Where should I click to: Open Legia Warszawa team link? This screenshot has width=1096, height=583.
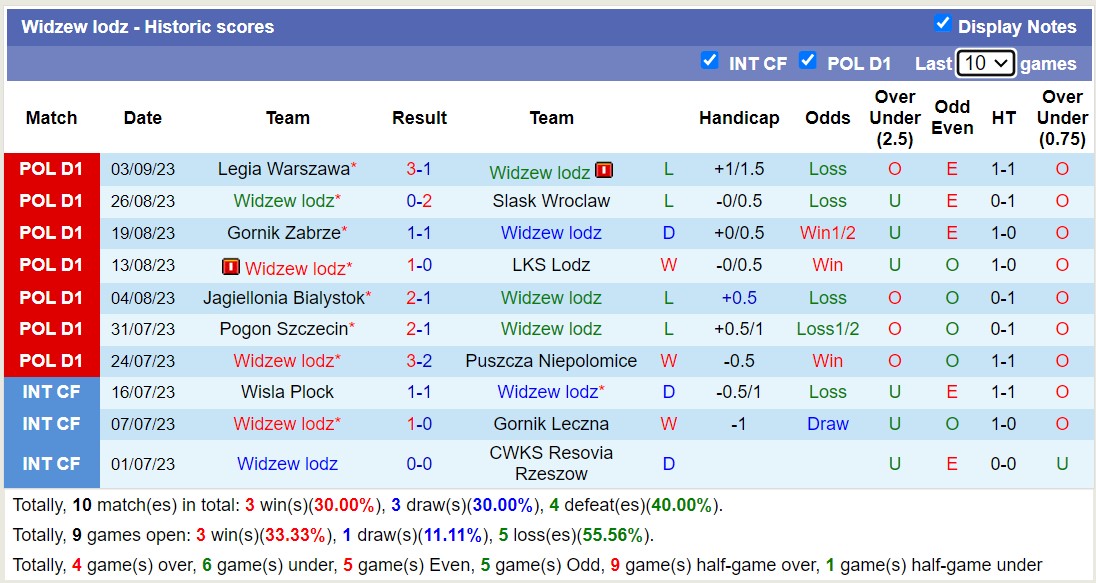point(283,169)
